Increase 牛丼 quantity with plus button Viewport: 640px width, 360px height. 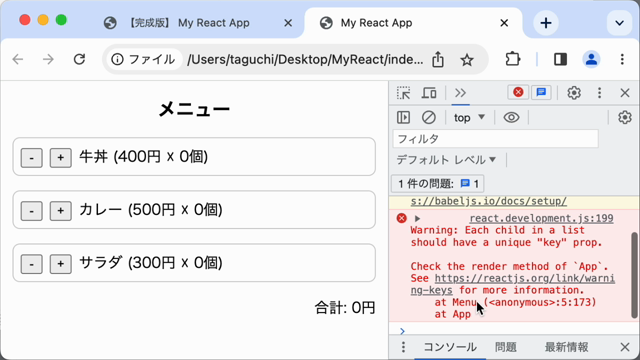point(60,158)
